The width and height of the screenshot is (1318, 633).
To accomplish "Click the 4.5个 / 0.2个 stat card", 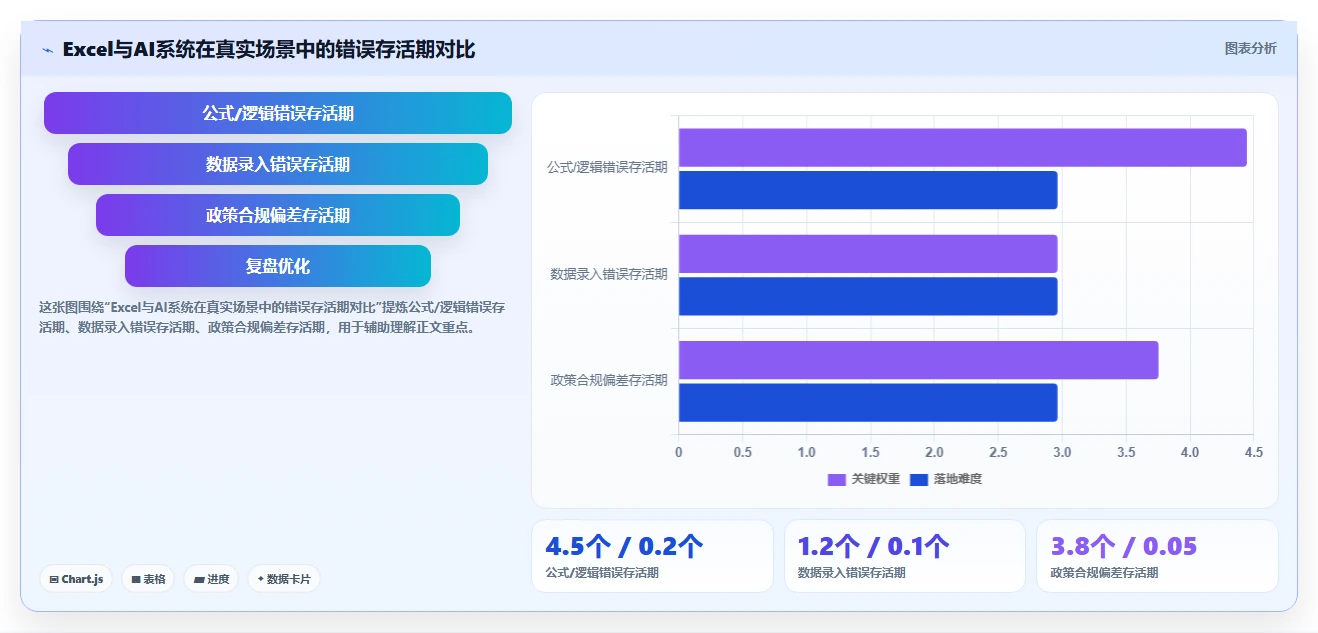I will [652, 556].
